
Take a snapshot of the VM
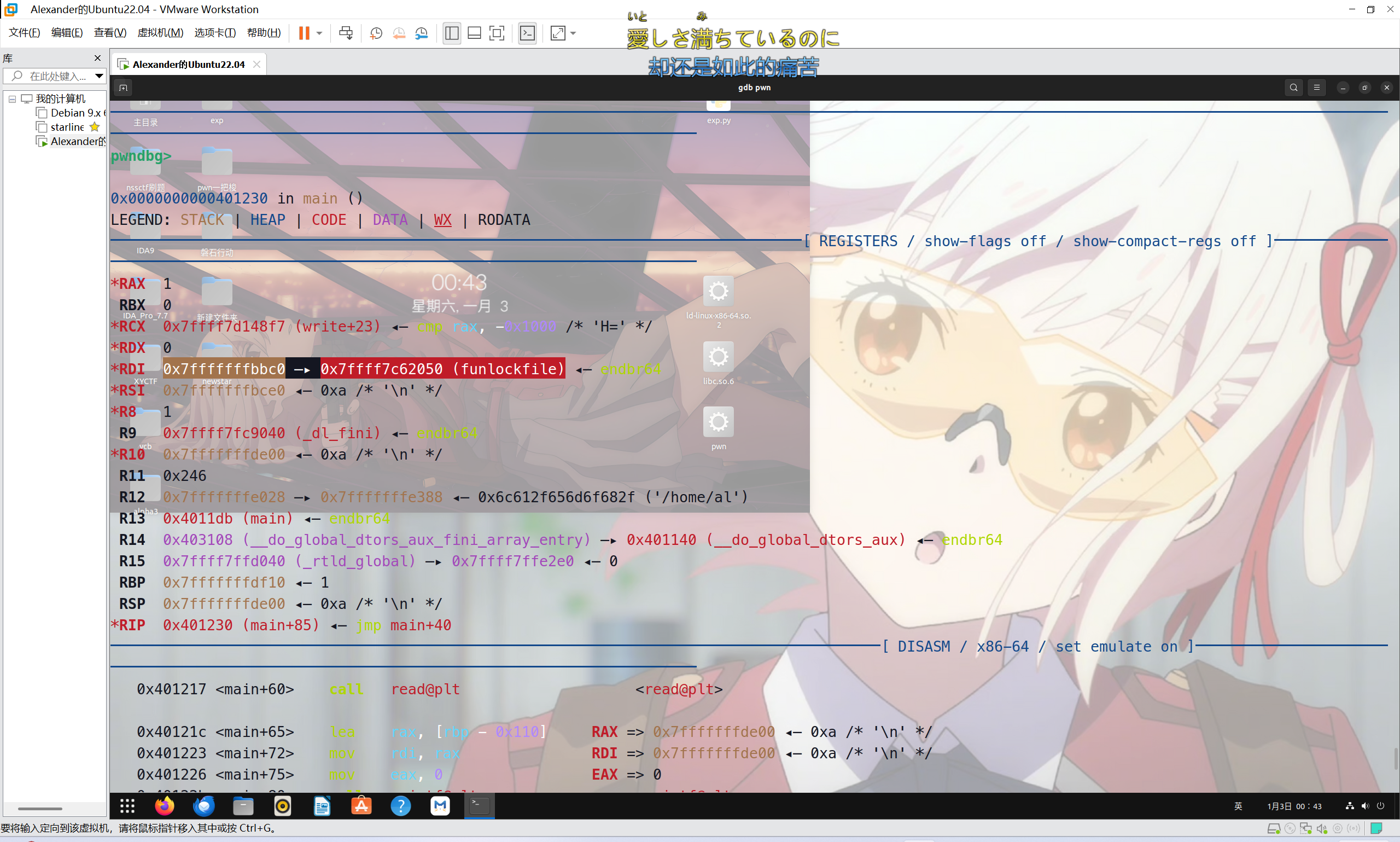(375, 33)
